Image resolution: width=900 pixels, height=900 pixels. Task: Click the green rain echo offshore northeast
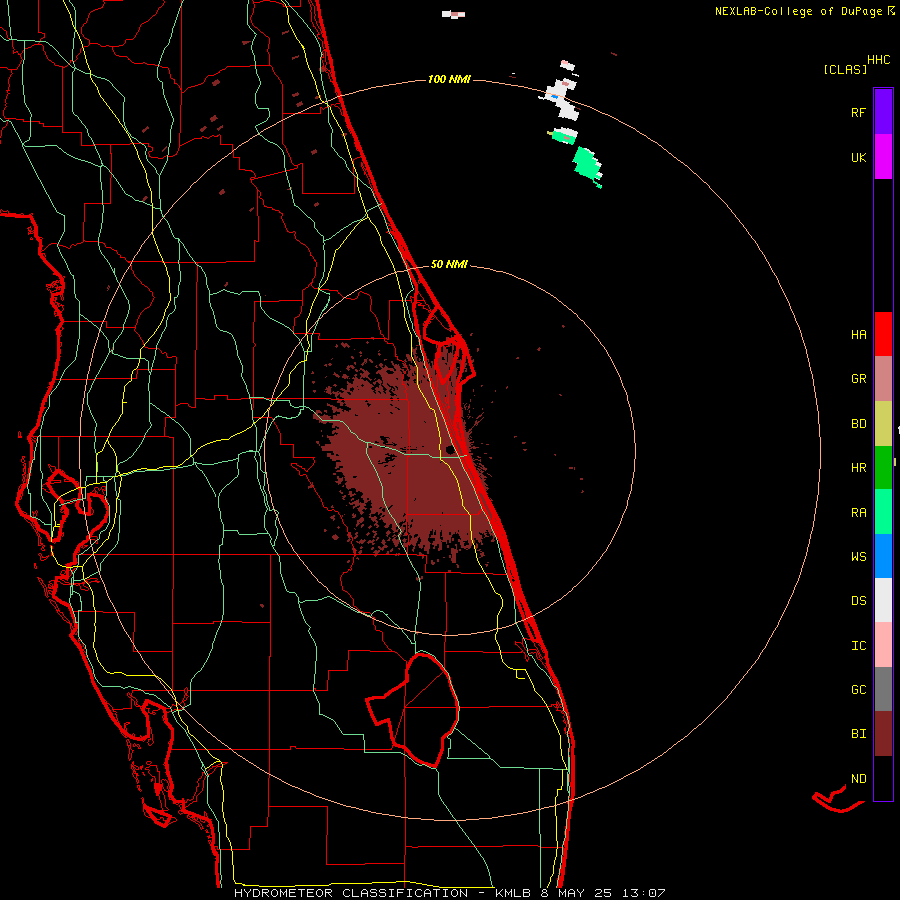coord(587,164)
